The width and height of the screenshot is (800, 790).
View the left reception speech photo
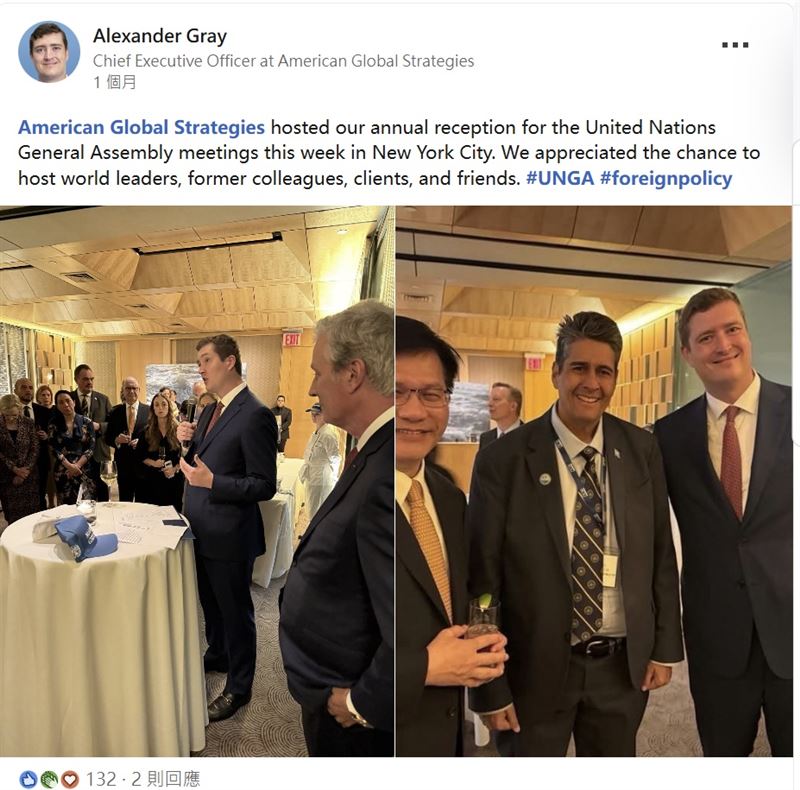coord(197,481)
